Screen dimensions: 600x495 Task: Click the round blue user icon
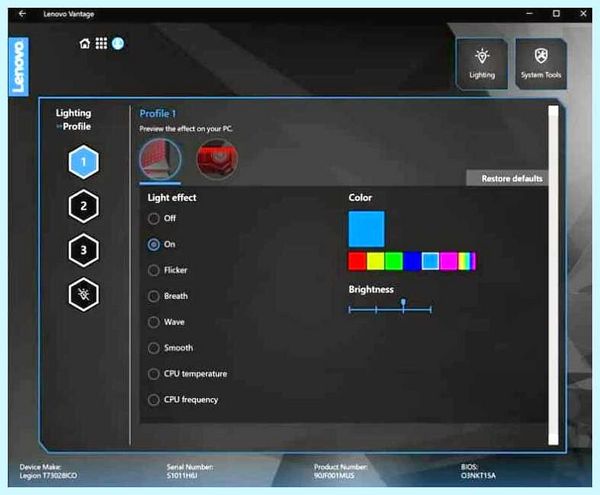point(118,43)
